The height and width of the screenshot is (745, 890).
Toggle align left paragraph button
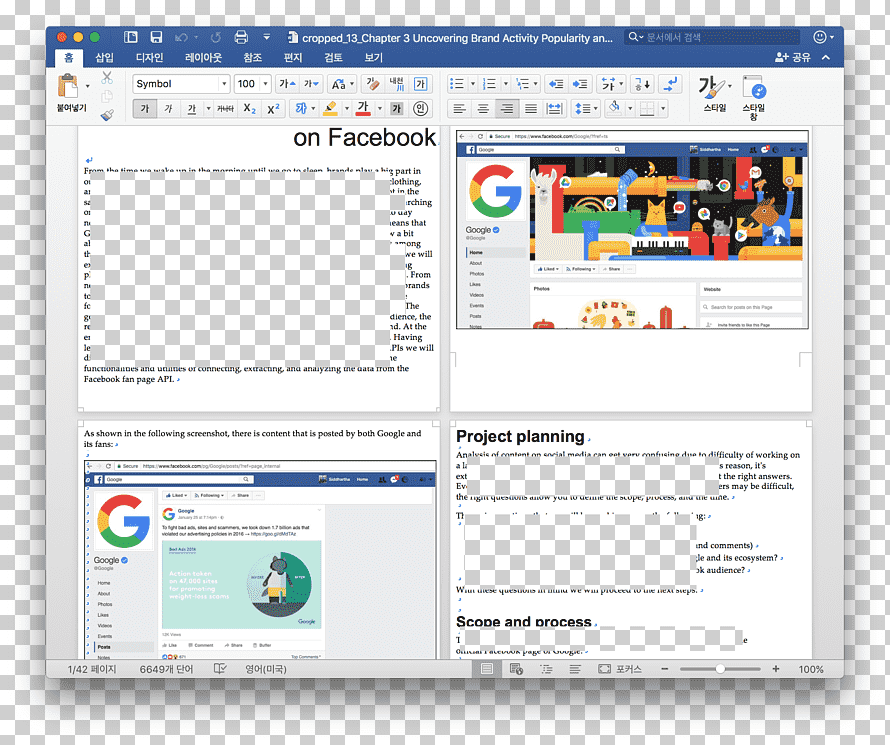459,108
